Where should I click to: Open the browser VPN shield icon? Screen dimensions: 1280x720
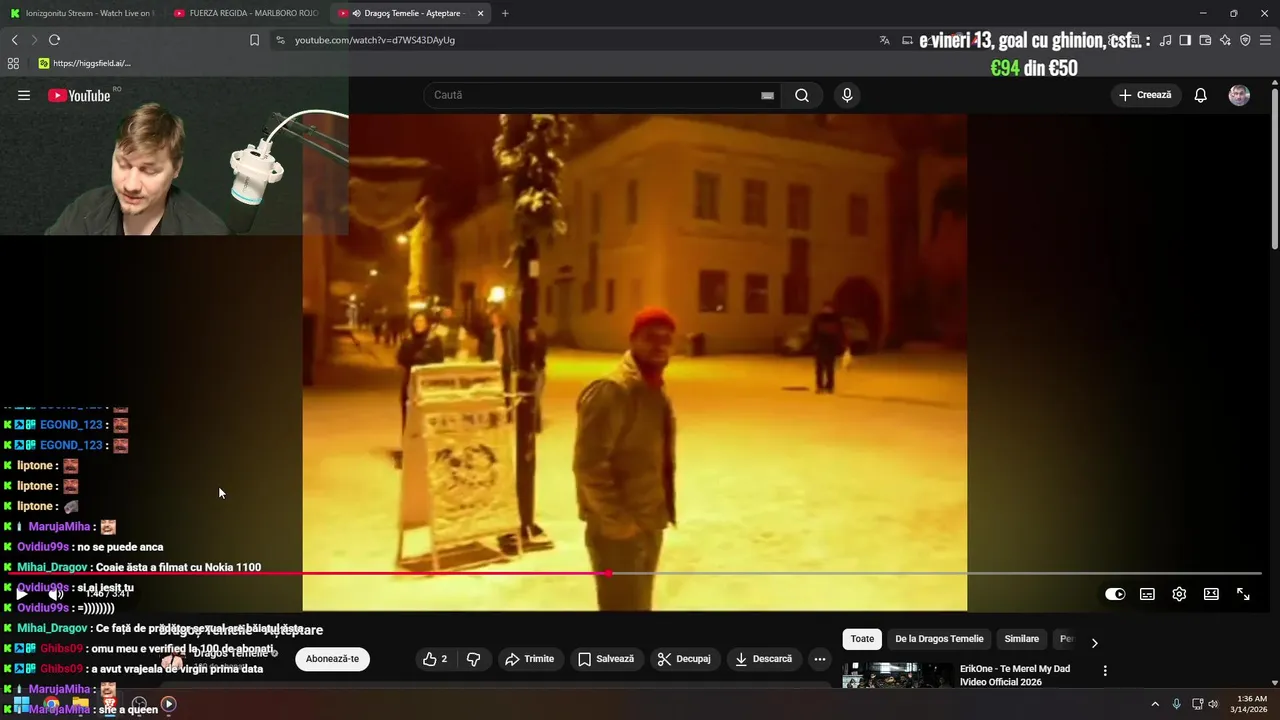click(x=1245, y=40)
